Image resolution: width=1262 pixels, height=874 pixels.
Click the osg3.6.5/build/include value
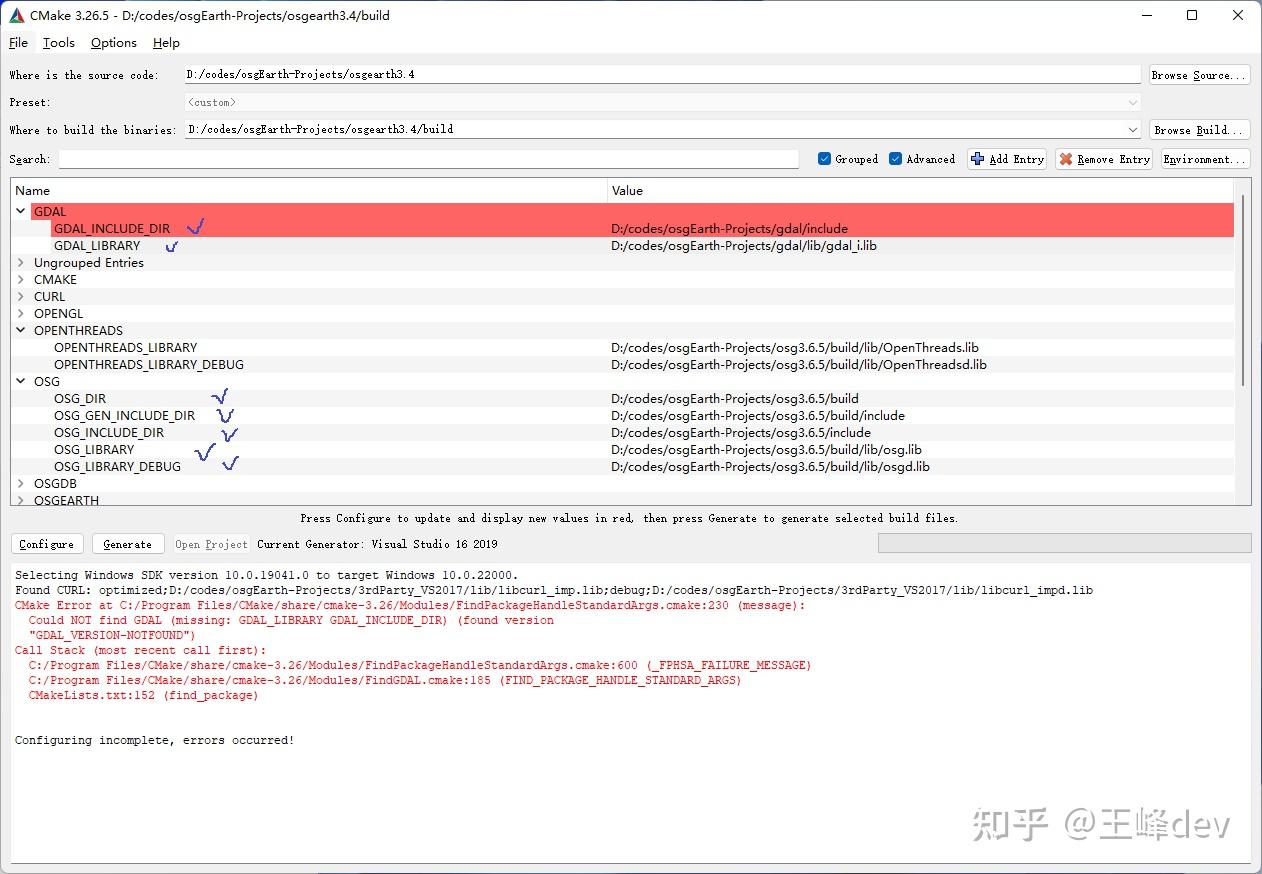(x=758, y=415)
